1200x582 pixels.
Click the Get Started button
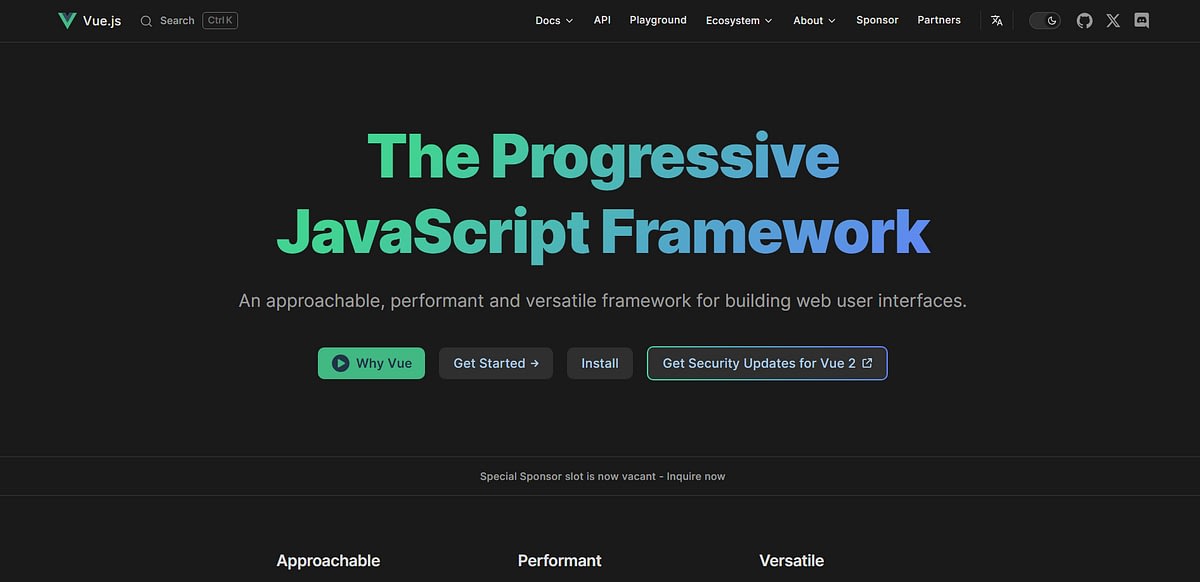click(495, 363)
